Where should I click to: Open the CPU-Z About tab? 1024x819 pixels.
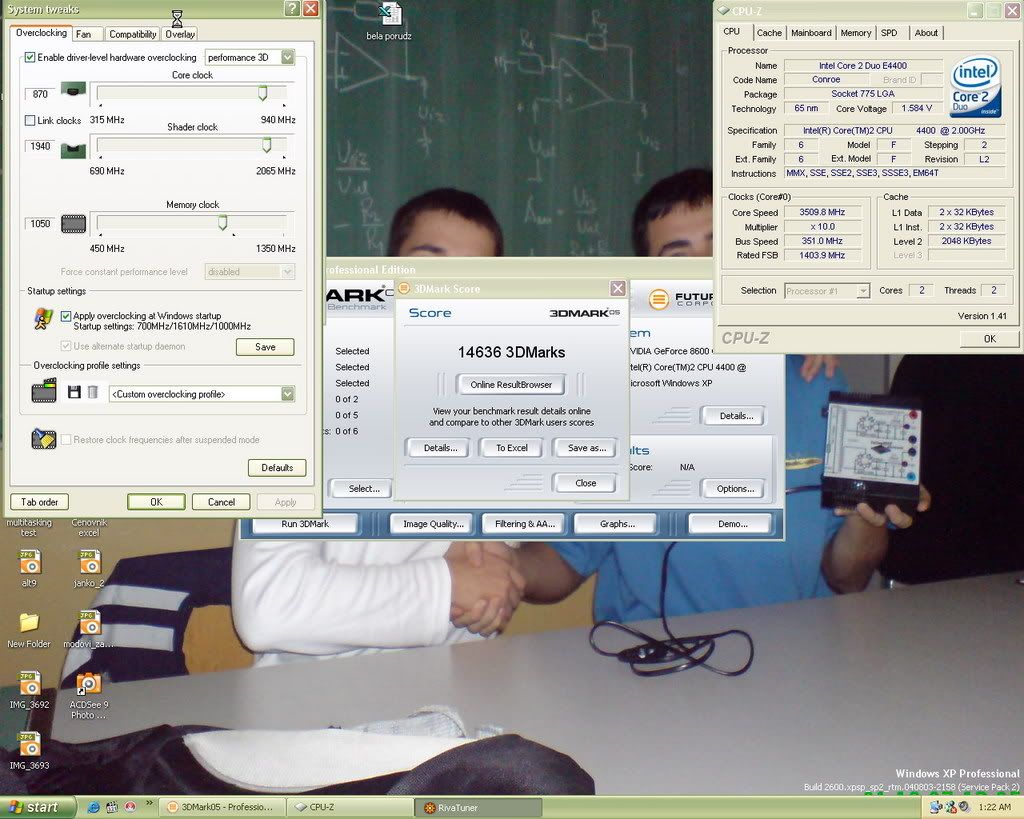pos(926,33)
